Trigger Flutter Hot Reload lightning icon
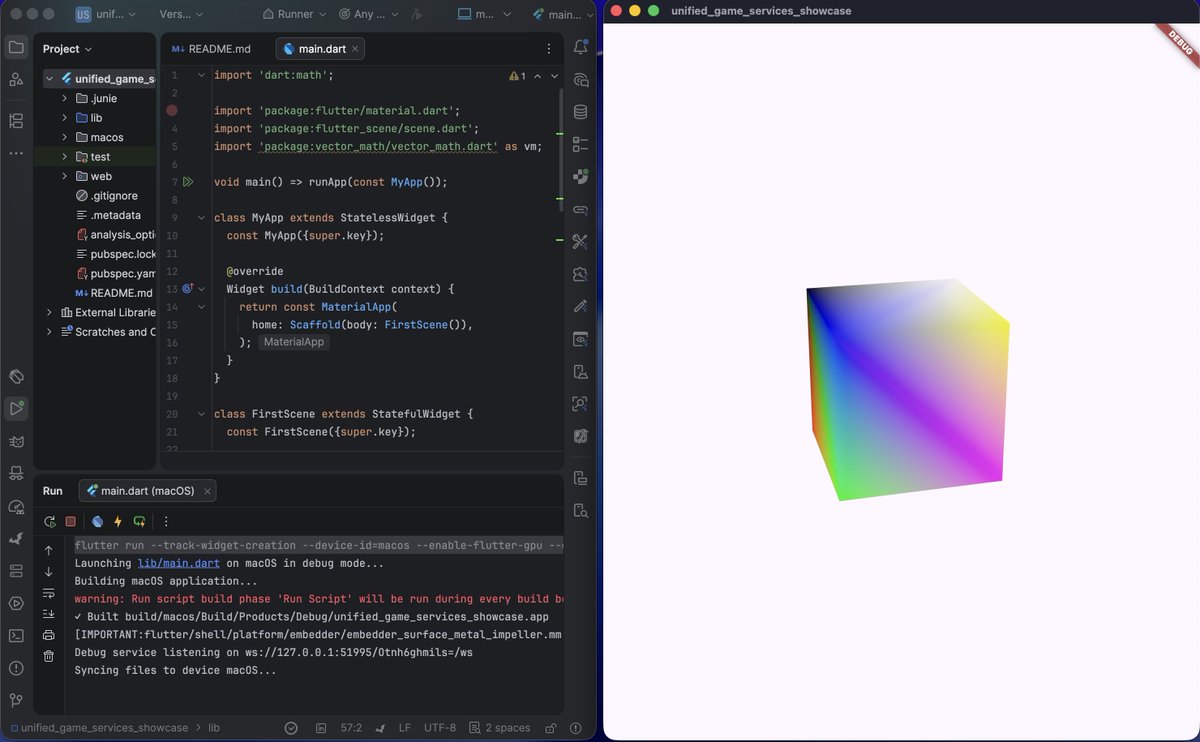This screenshot has width=1200, height=742. 118,521
